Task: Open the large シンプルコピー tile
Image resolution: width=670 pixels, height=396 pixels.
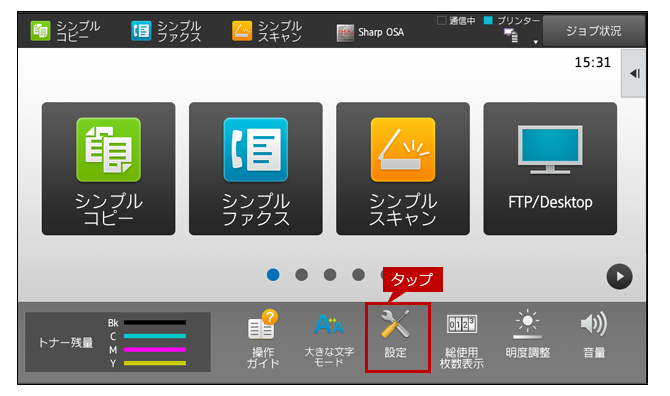Action: [109, 169]
